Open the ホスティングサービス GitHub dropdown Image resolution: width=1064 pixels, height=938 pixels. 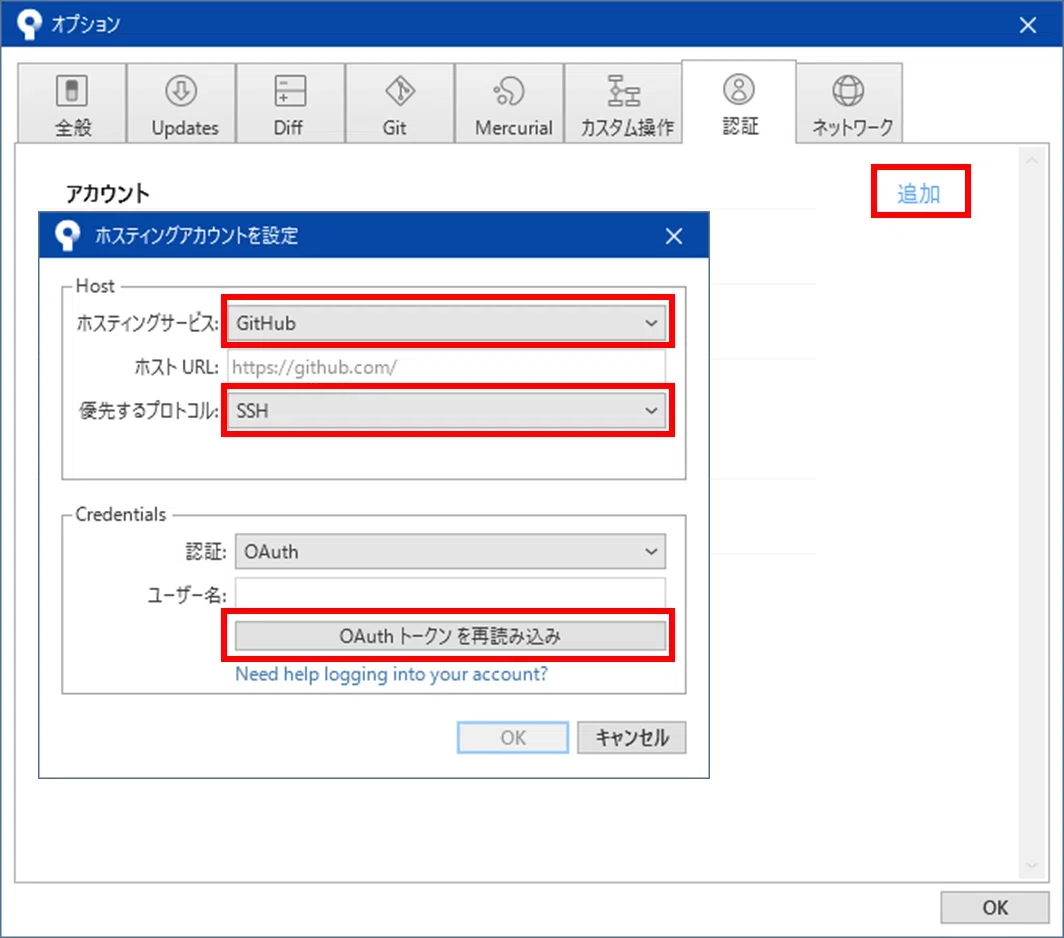coord(446,323)
